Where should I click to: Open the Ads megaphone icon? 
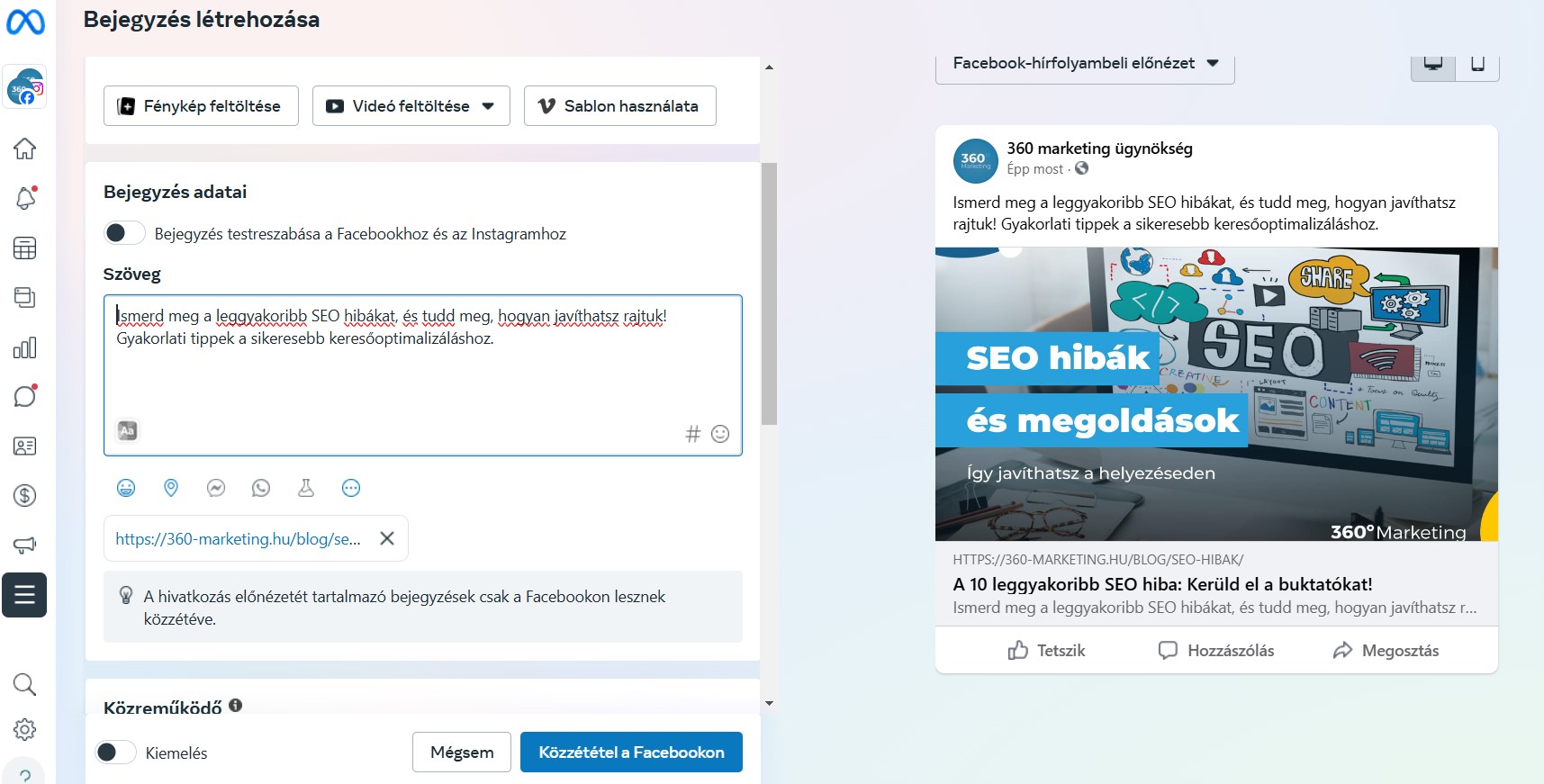tap(24, 545)
